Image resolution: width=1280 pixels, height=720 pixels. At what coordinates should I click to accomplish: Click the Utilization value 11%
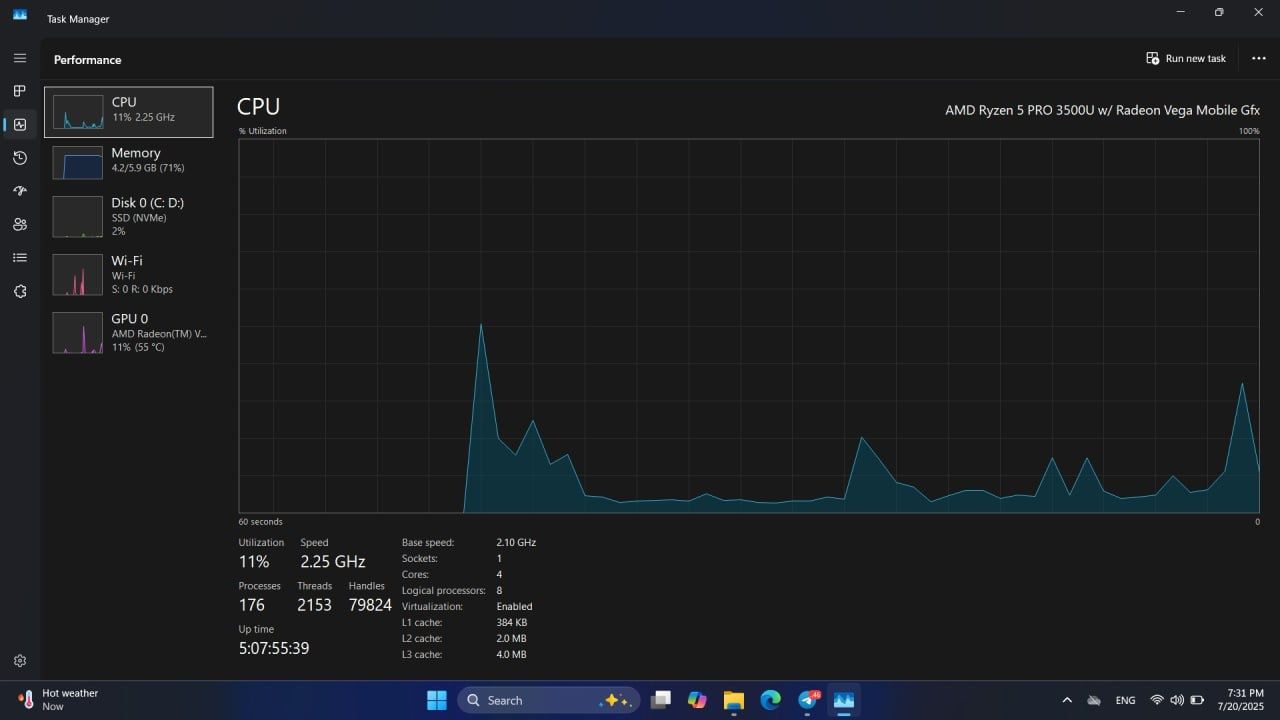(254, 561)
